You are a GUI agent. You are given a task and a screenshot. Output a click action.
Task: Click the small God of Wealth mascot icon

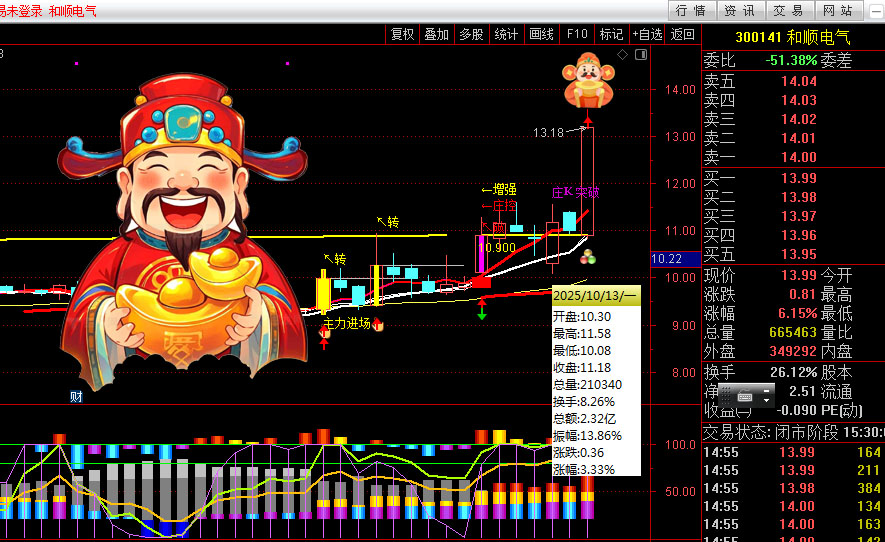[586, 81]
